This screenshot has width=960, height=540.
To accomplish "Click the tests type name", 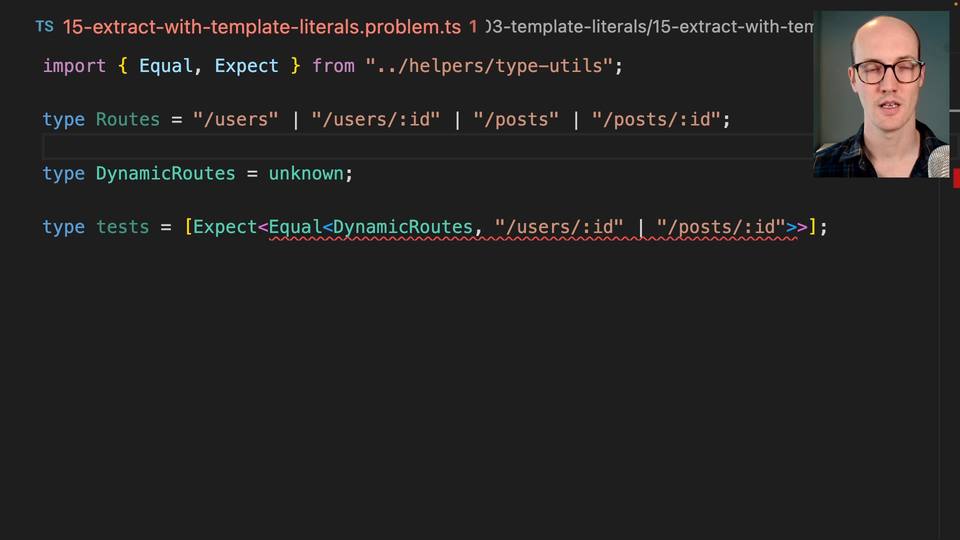I will click(x=122, y=228).
